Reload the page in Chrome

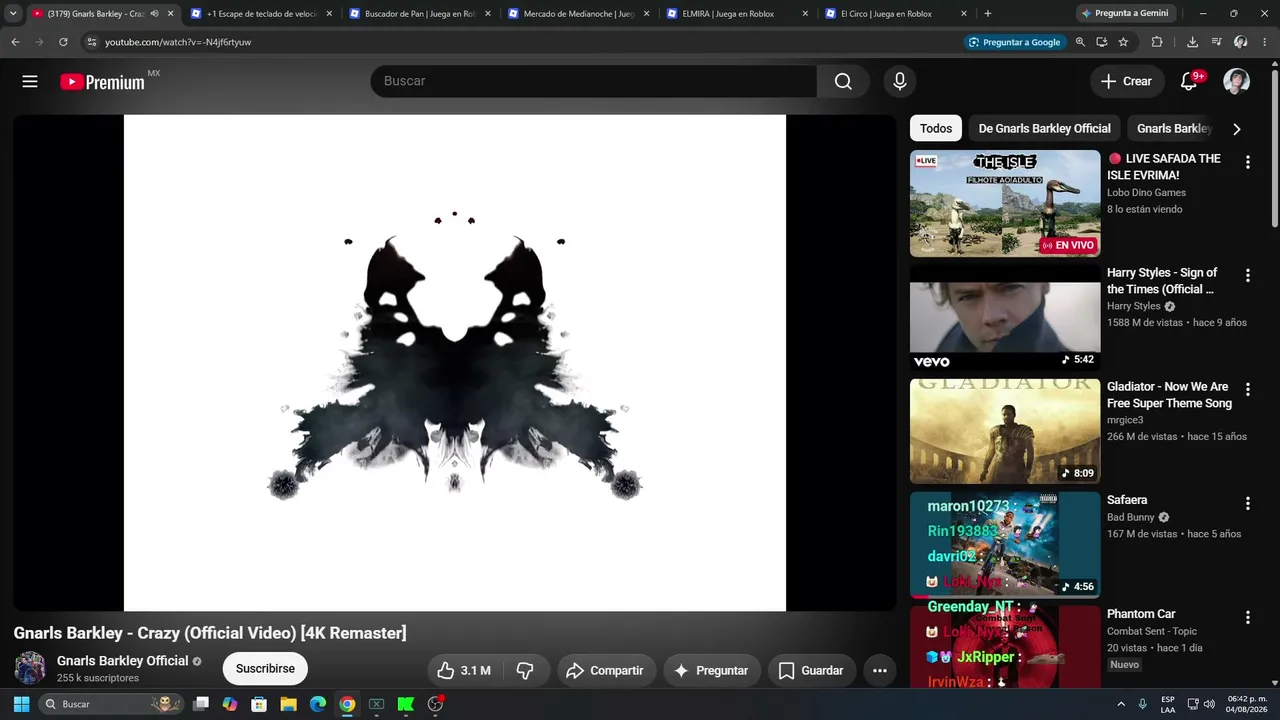(63, 42)
